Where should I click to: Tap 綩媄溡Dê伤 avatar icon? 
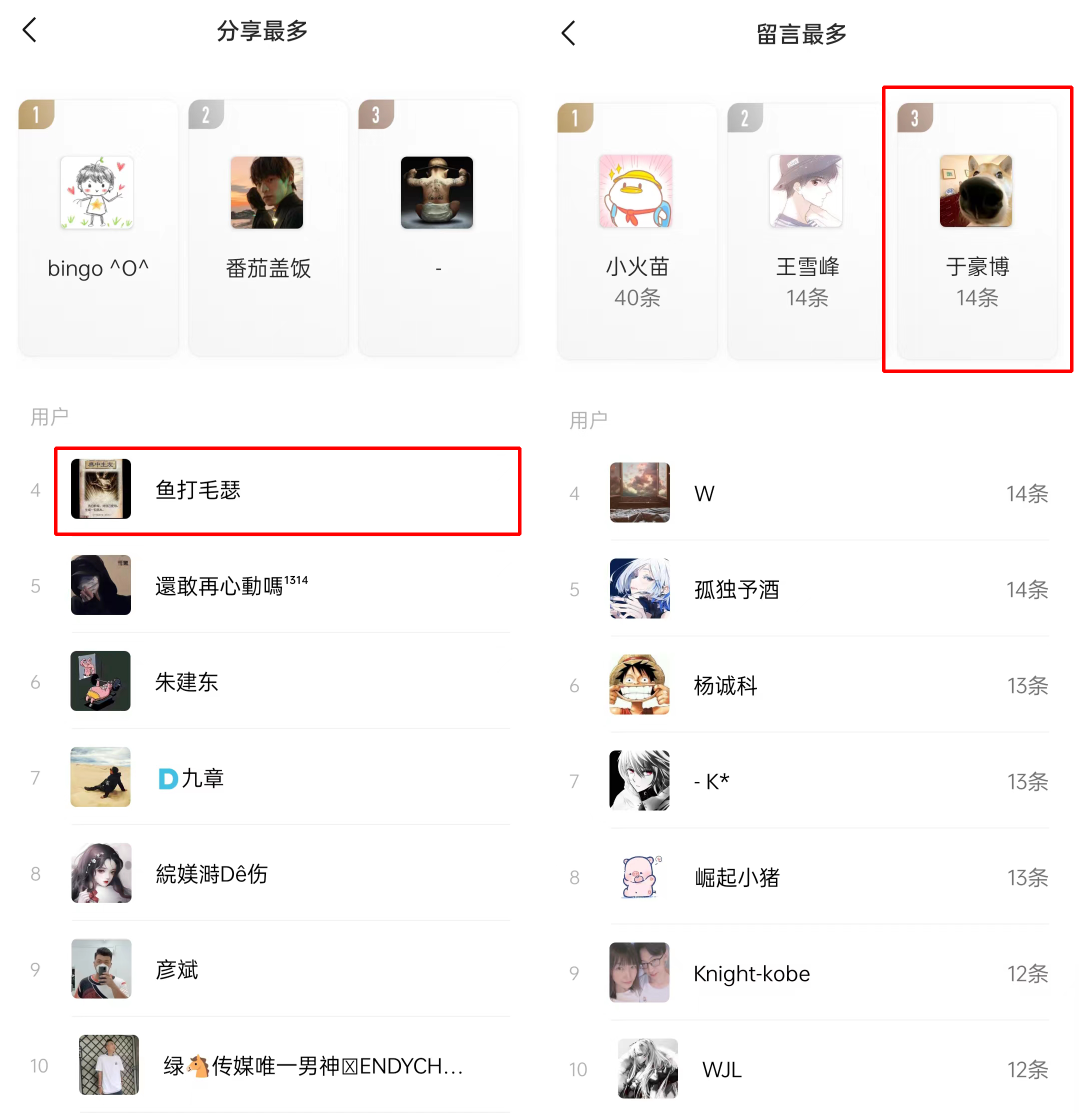click(101, 873)
